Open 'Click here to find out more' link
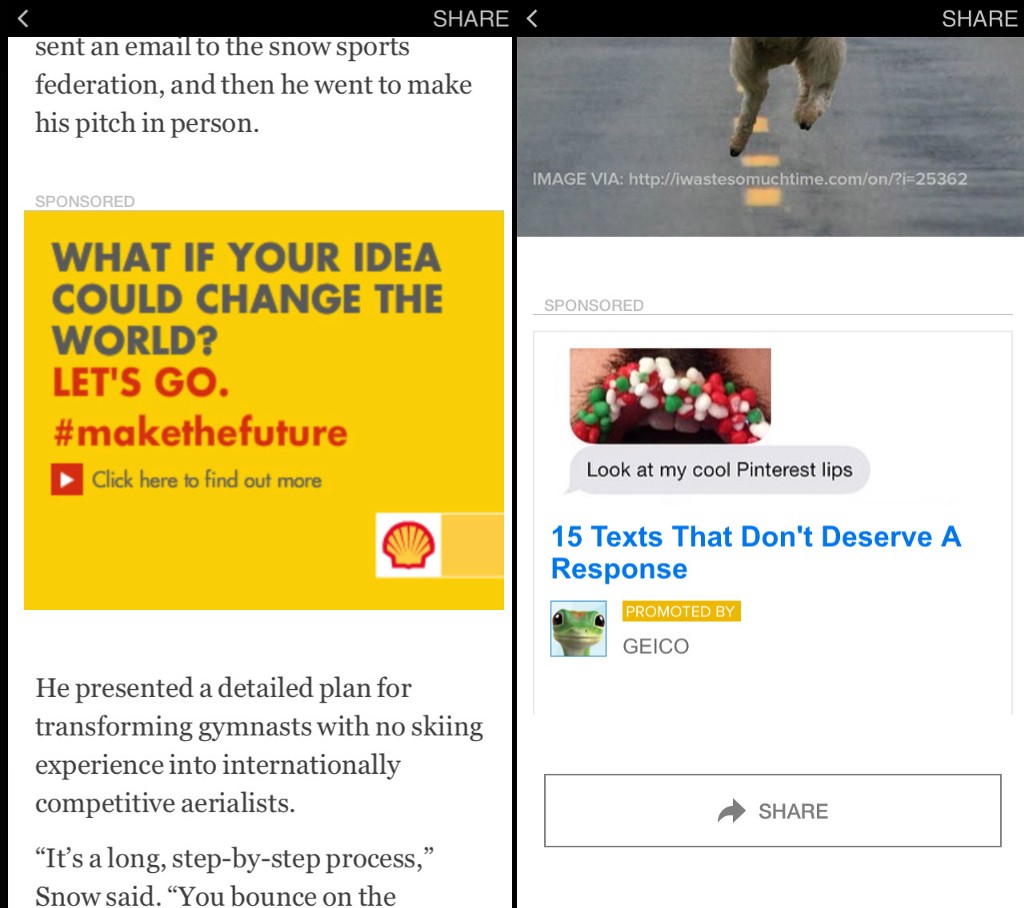This screenshot has width=1024, height=908. (206, 479)
